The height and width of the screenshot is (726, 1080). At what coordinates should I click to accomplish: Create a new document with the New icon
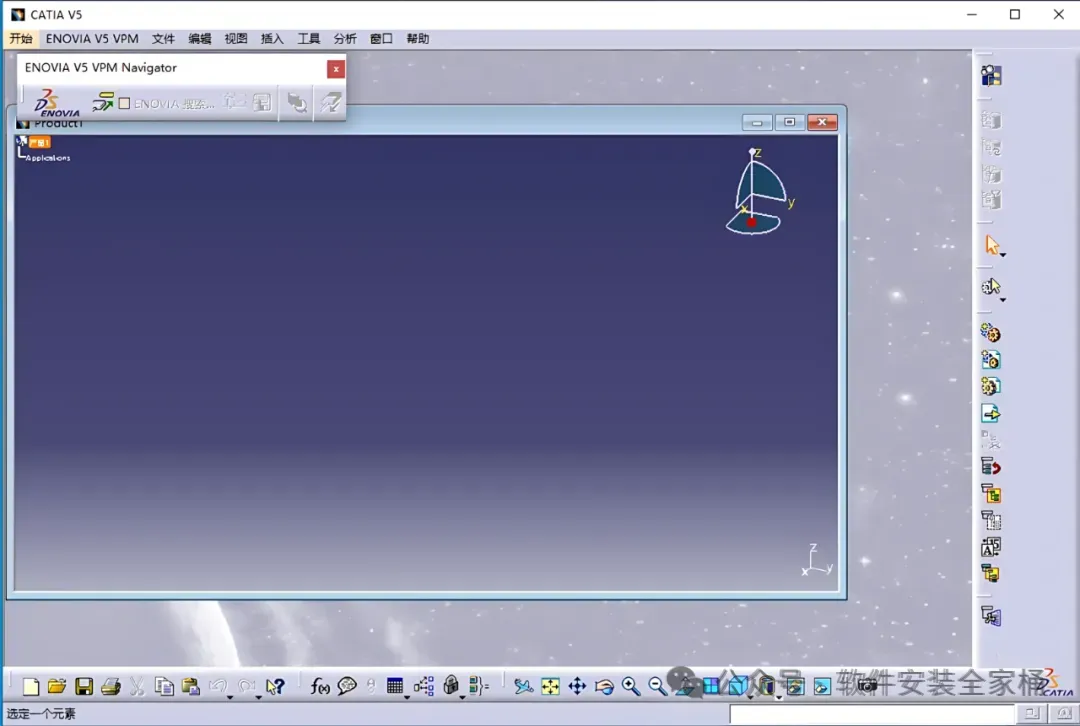pyautogui.click(x=31, y=686)
